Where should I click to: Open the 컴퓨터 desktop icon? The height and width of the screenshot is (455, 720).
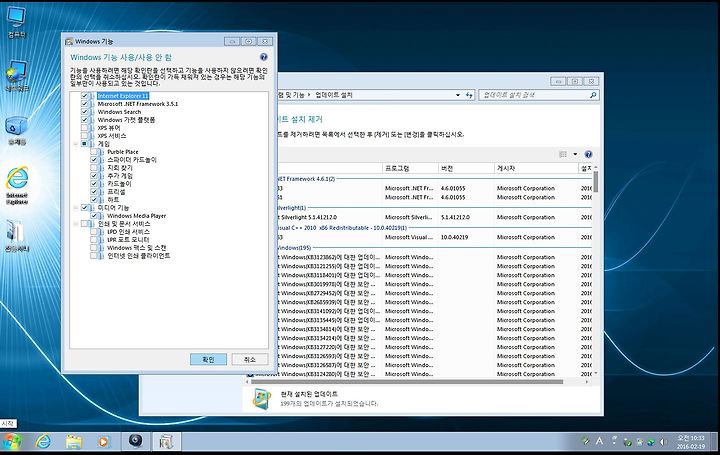[17, 22]
